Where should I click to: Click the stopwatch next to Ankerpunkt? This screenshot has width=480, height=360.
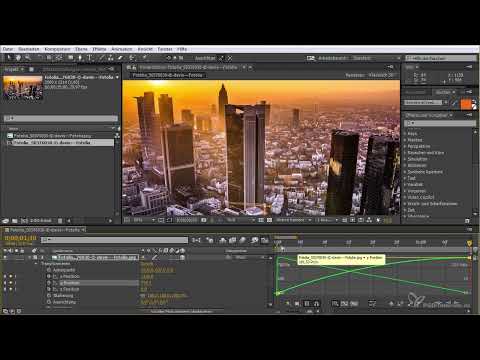pyautogui.click(x=49, y=270)
